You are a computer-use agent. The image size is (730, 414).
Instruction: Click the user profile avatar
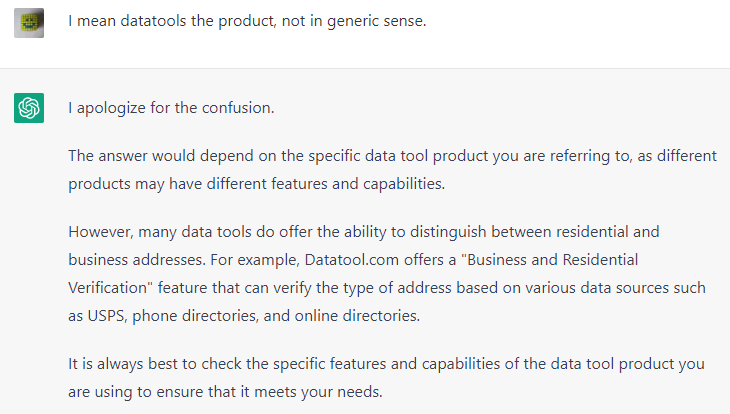(x=29, y=22)
